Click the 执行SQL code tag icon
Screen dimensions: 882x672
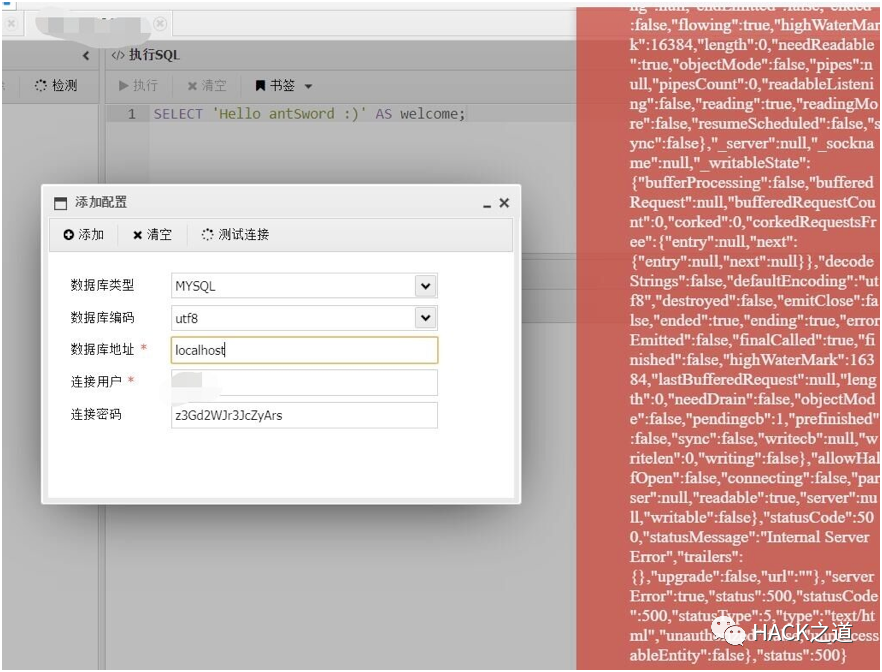[117, 55]
